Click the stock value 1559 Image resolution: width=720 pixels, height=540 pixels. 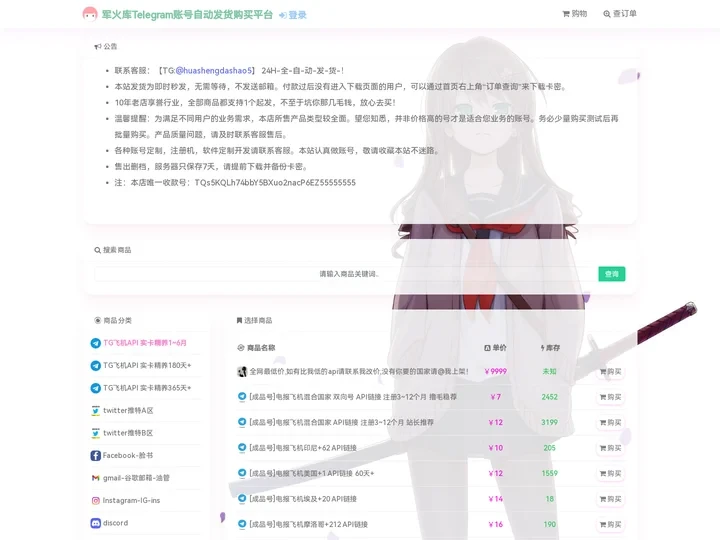click(550, 473)
